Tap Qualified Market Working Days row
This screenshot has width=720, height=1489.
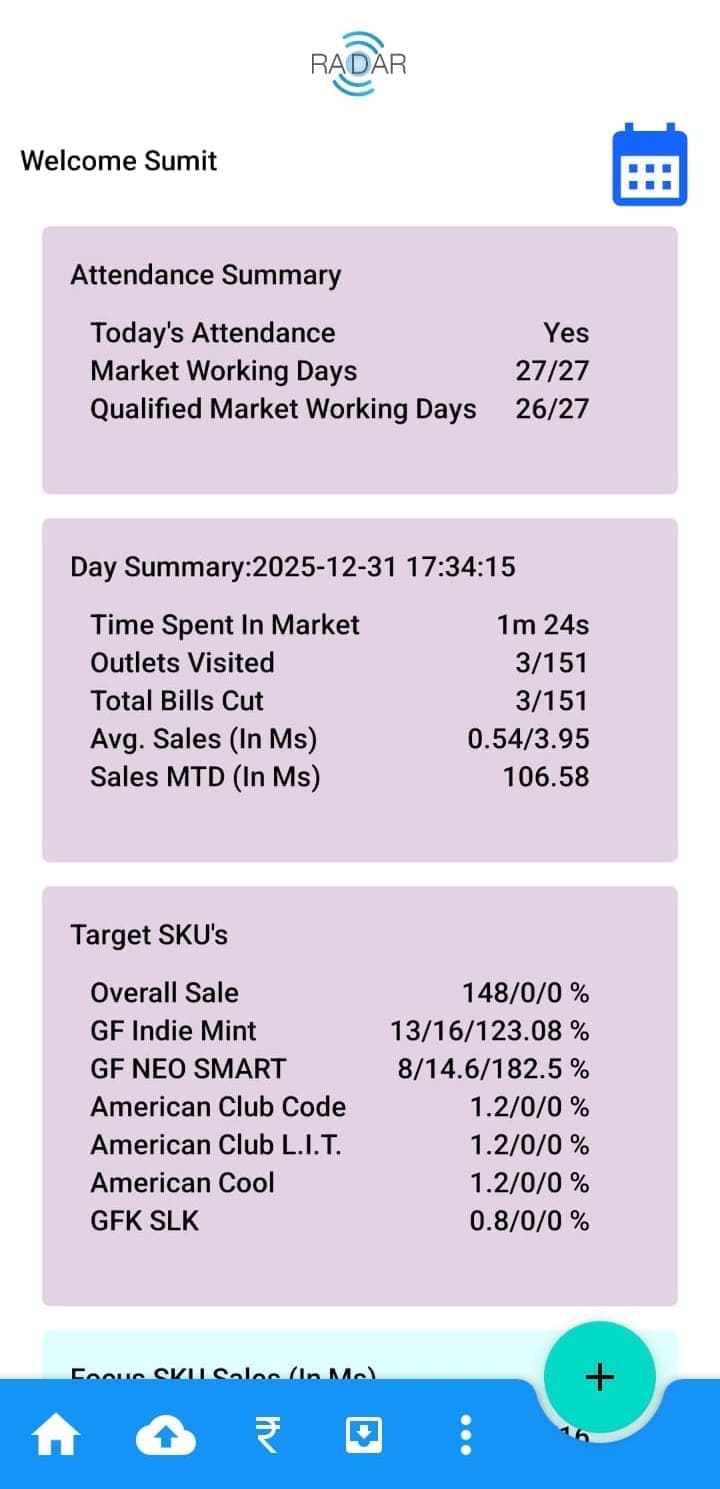click(339, 409)
